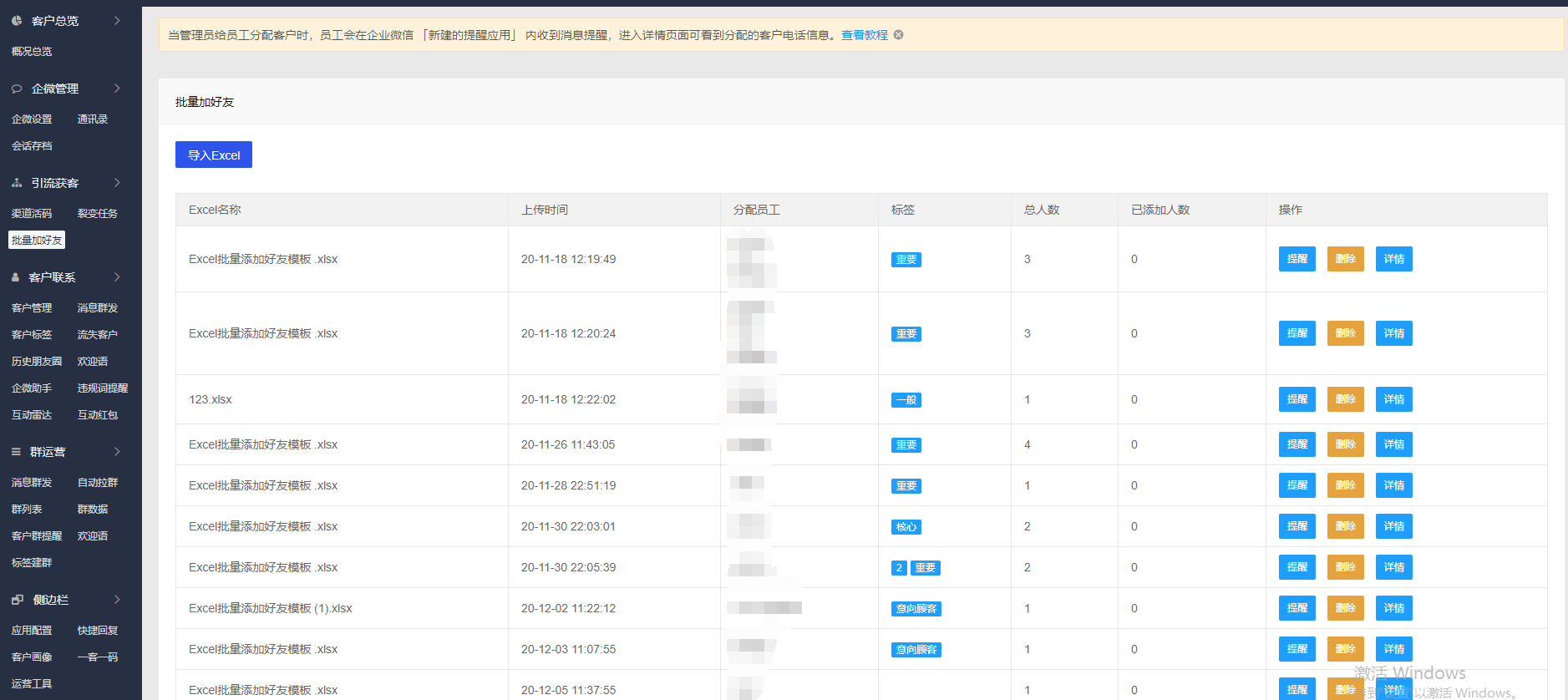Image resolution: width=1568 pixels, height=700 pixels.
Task: Open 自动拉群 menu item
Action: 98,483
